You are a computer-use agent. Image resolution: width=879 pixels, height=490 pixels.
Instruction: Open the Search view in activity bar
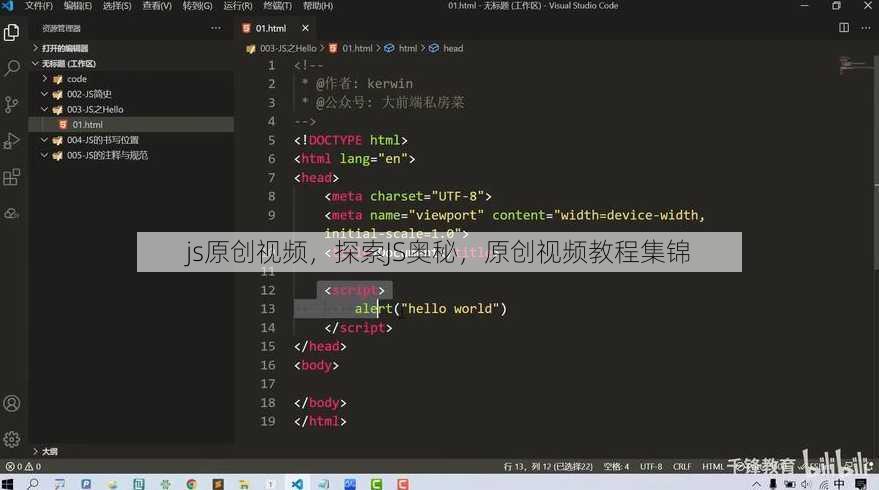(x=12, y=68)
